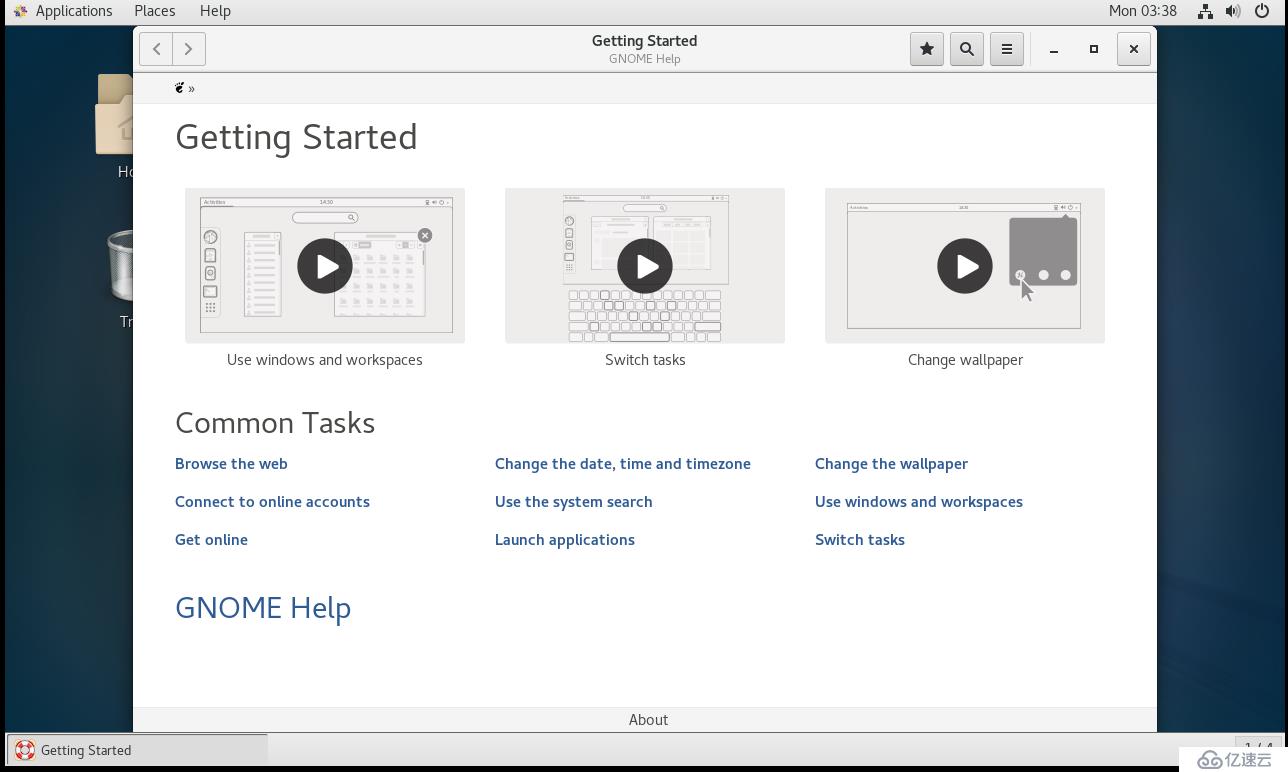This screenshot has height=772, width=1288.
Task: Close the GNOME Help window
Action: click(1134, 49)
